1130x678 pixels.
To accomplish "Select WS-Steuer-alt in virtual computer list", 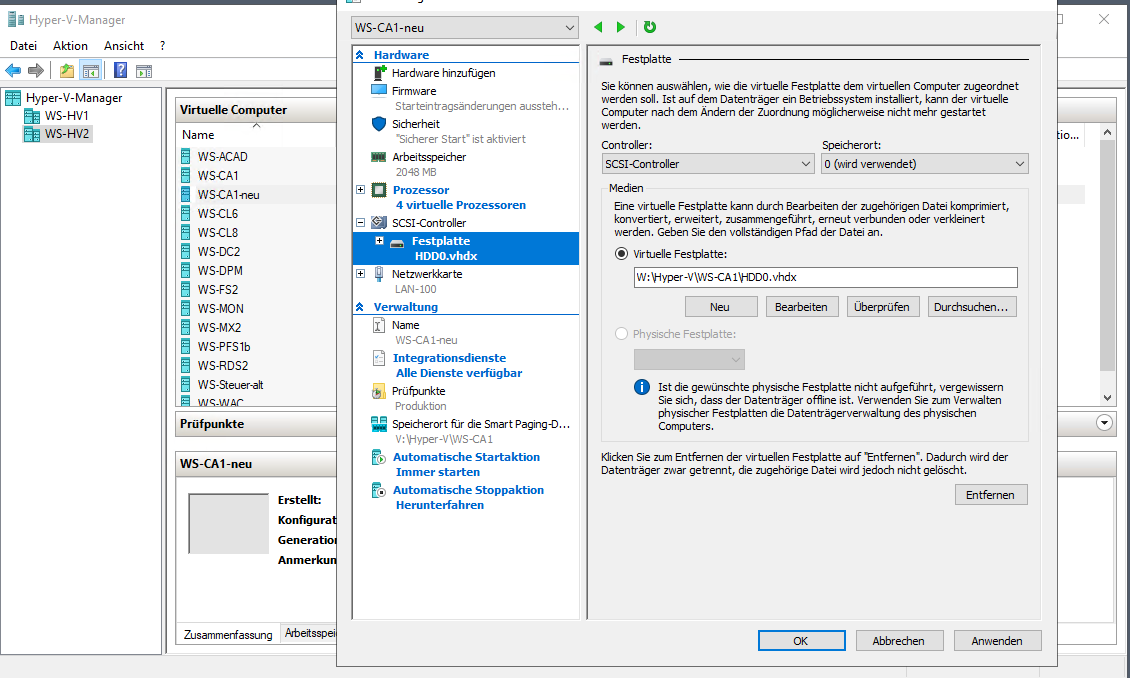I will (231, 385).
